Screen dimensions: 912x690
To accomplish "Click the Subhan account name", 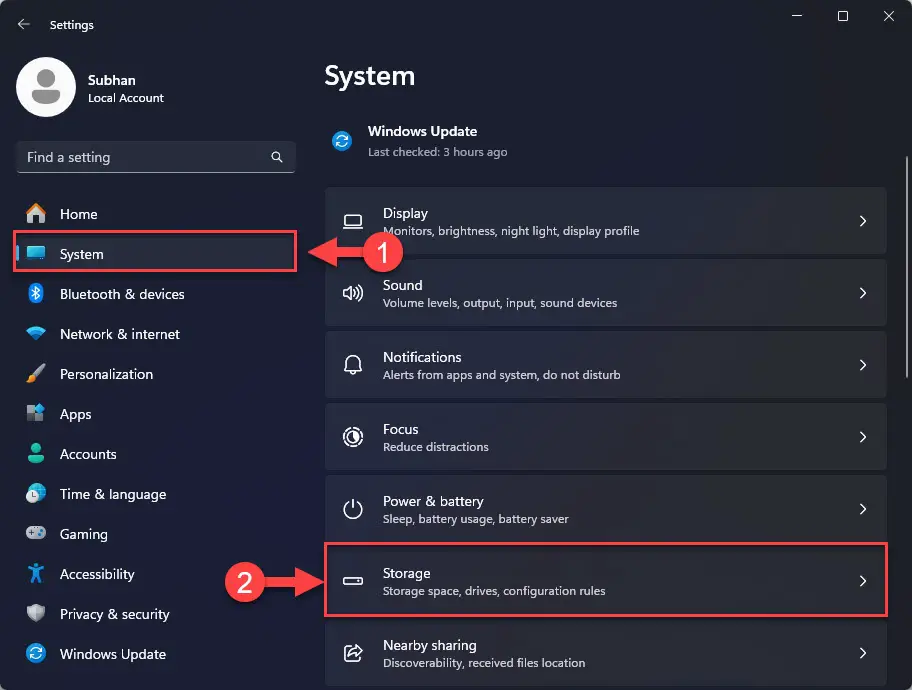I will click(x=111, y=80).
